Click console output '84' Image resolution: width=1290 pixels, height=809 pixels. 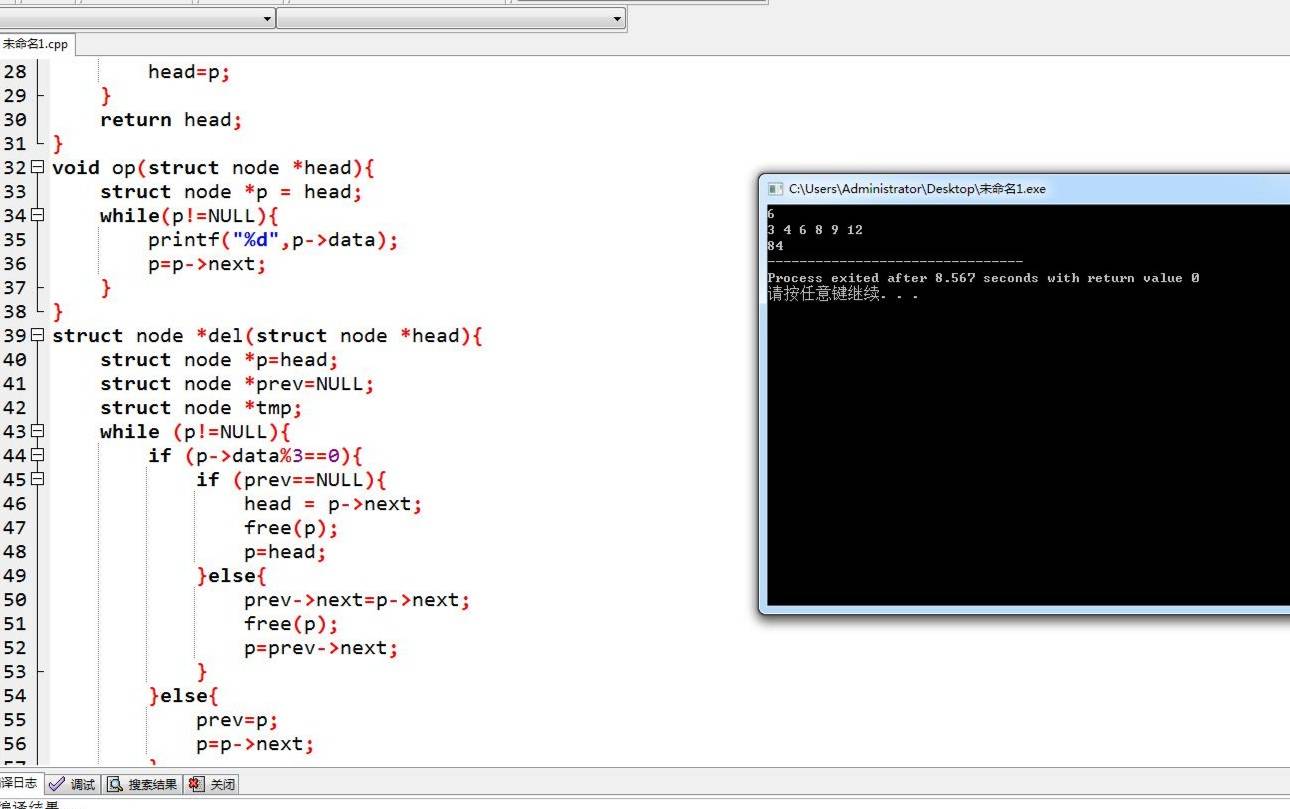click(775, 246)
